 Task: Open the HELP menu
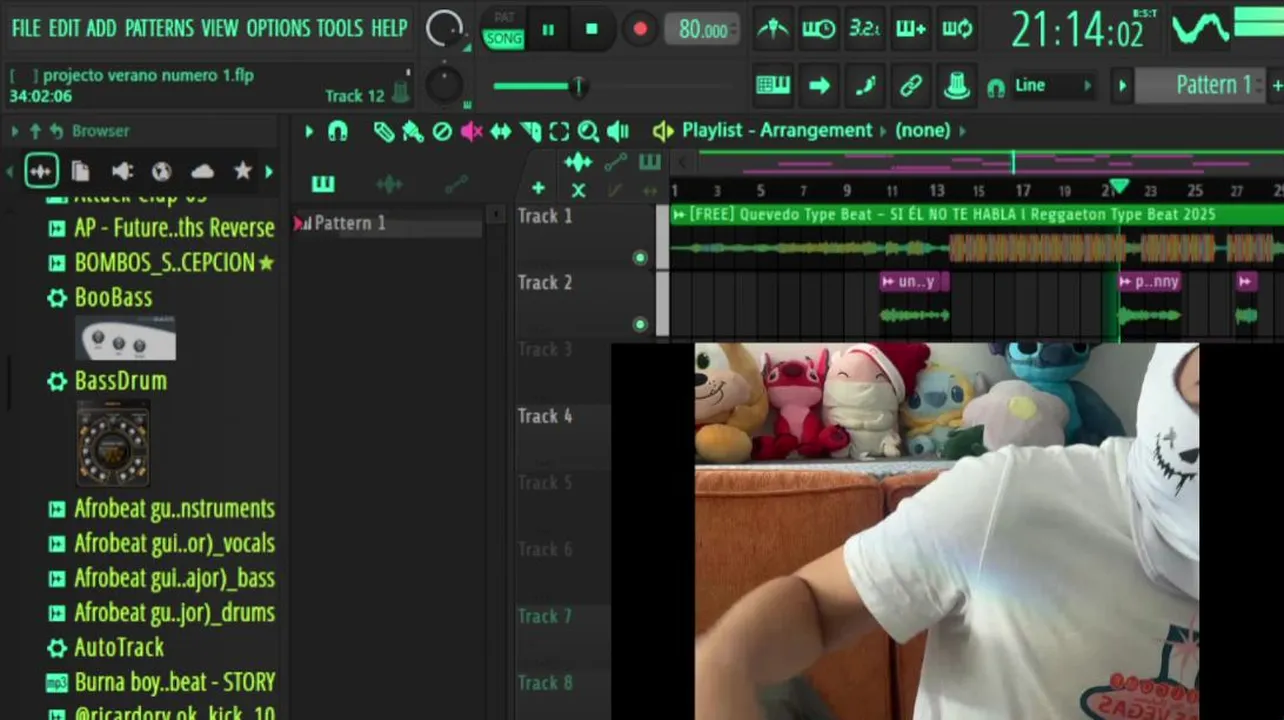click(x=389, y=28)
